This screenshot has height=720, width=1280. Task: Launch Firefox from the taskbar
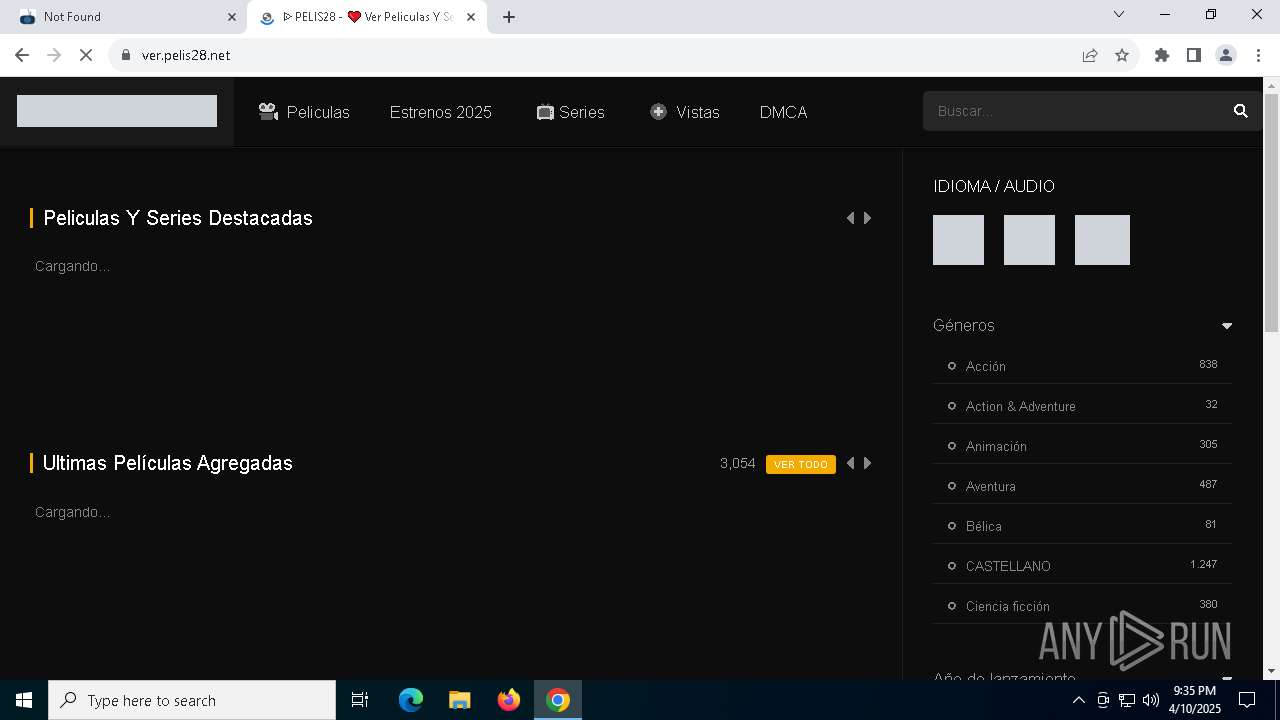click(x=509, y=700)
